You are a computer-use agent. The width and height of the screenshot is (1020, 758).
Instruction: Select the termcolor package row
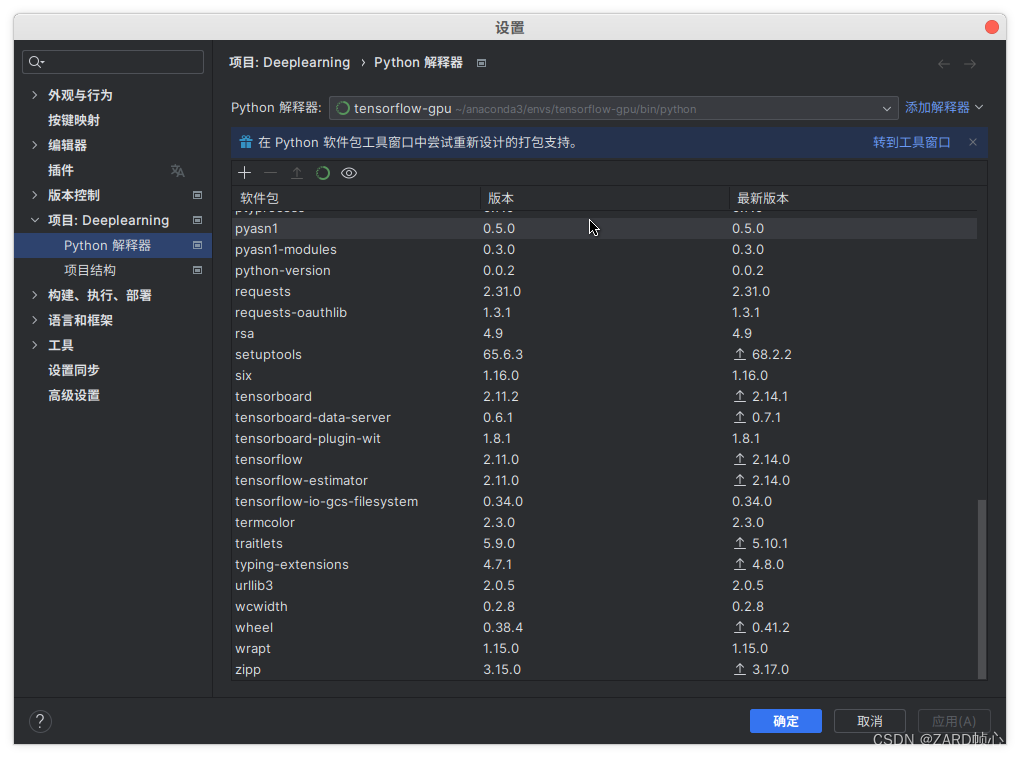(604, 522)
